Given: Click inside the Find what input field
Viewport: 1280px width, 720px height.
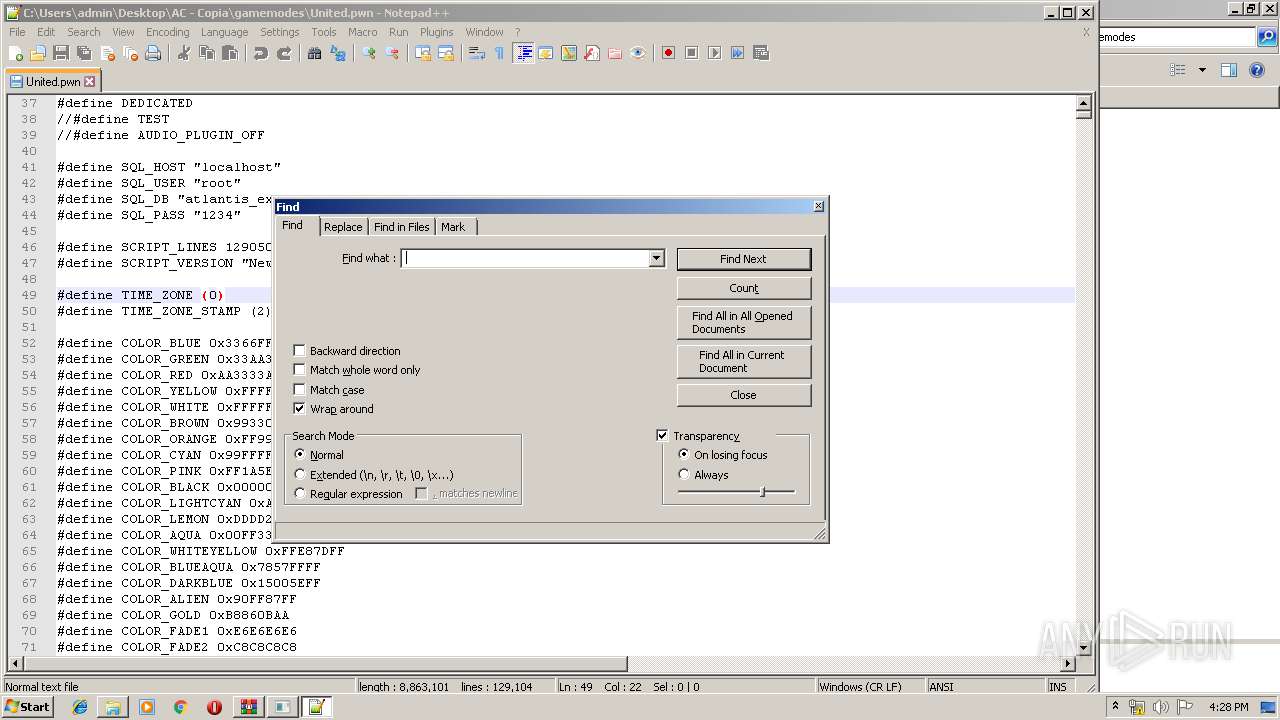Looking at the screenshot, I should tap(525, 258).
